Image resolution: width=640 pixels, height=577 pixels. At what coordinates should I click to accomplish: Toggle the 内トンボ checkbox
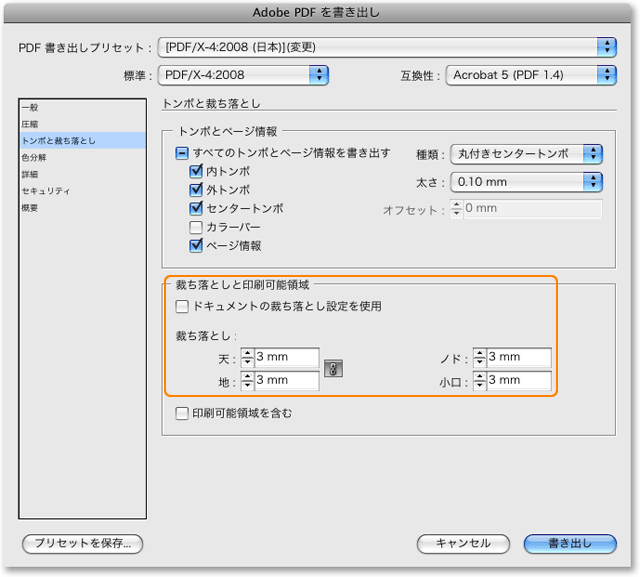(196, 171)
